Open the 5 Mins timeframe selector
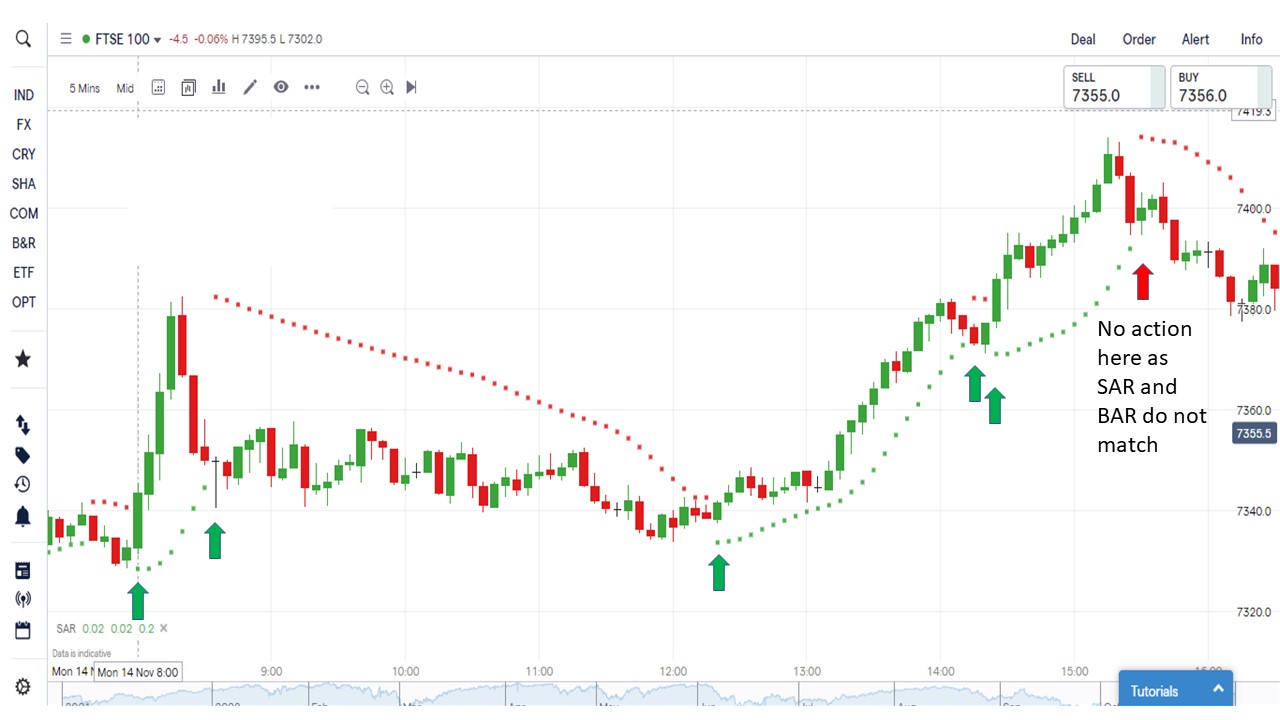 coord(85,88)
